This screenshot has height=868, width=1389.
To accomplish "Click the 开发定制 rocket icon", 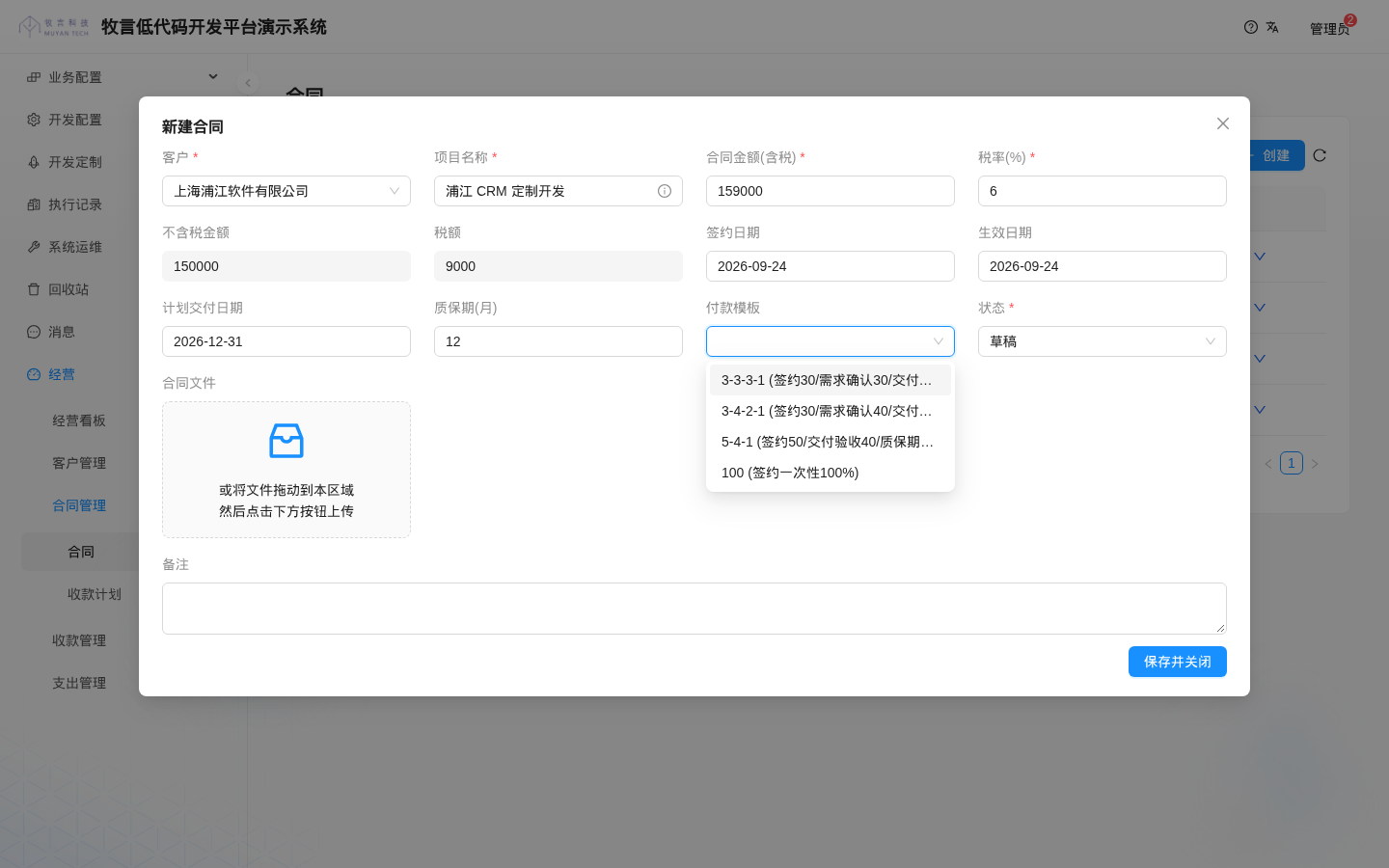I will coord(34,162).
